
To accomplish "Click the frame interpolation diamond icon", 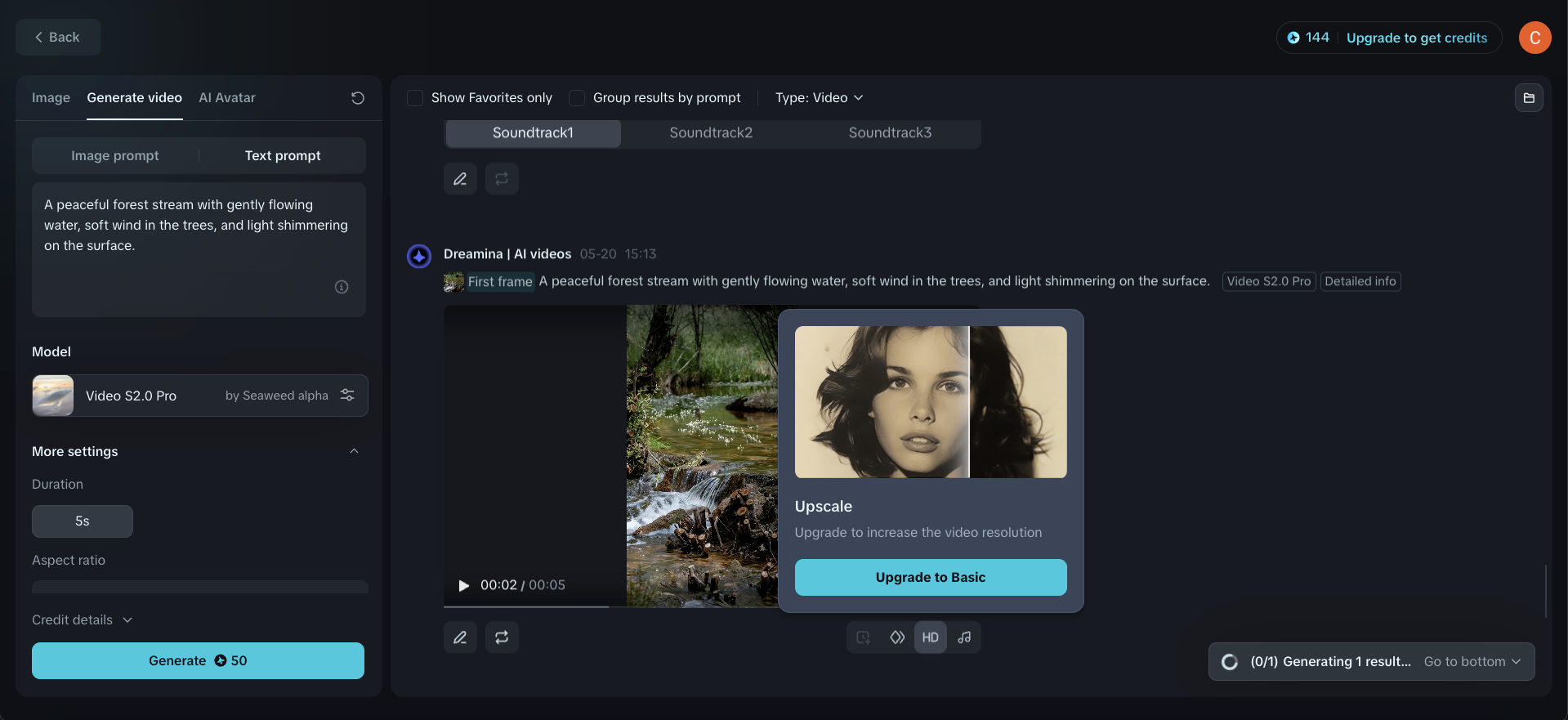I will (897, 637).
